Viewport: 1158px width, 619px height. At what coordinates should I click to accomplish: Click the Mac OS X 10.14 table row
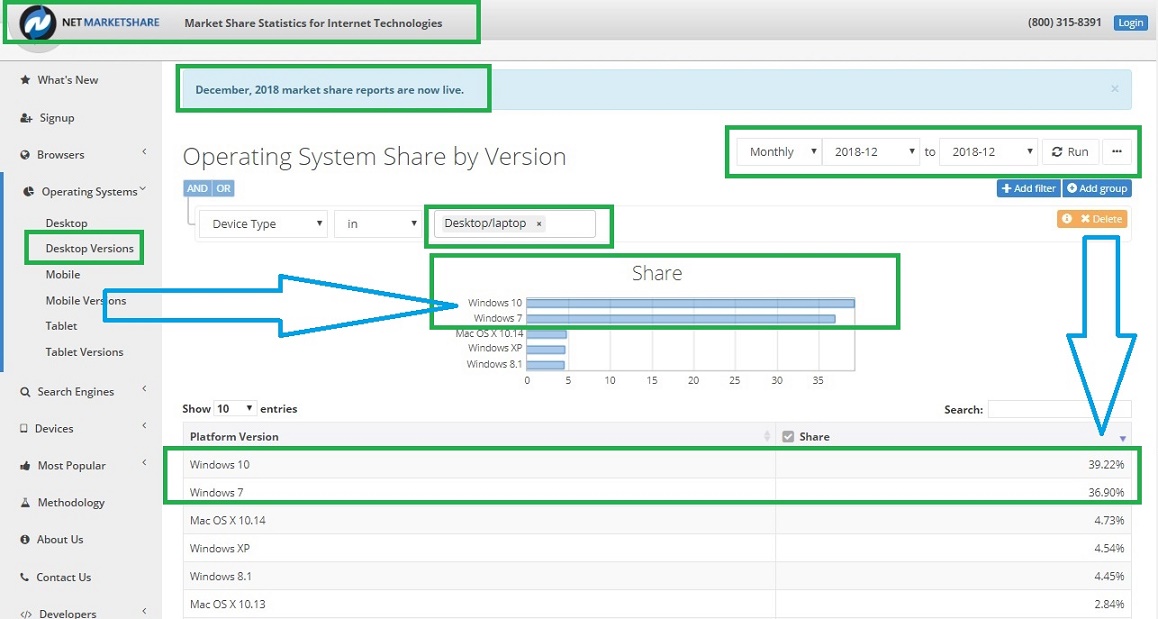[657, 520]
